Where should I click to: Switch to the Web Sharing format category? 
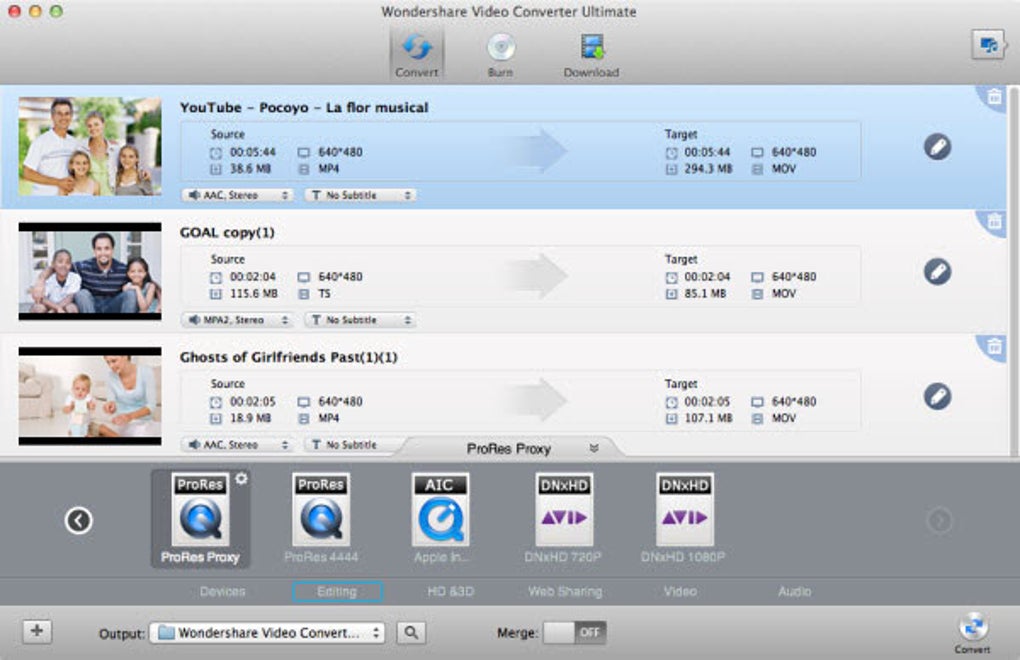(x=565, y=592)
